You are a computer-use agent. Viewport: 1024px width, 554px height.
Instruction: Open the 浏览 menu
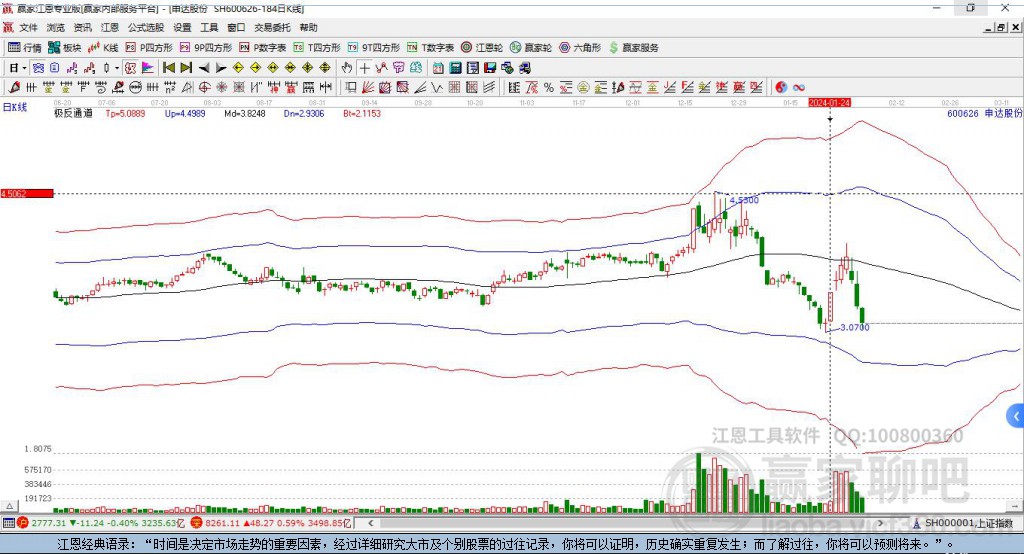[x=56, y=27]
